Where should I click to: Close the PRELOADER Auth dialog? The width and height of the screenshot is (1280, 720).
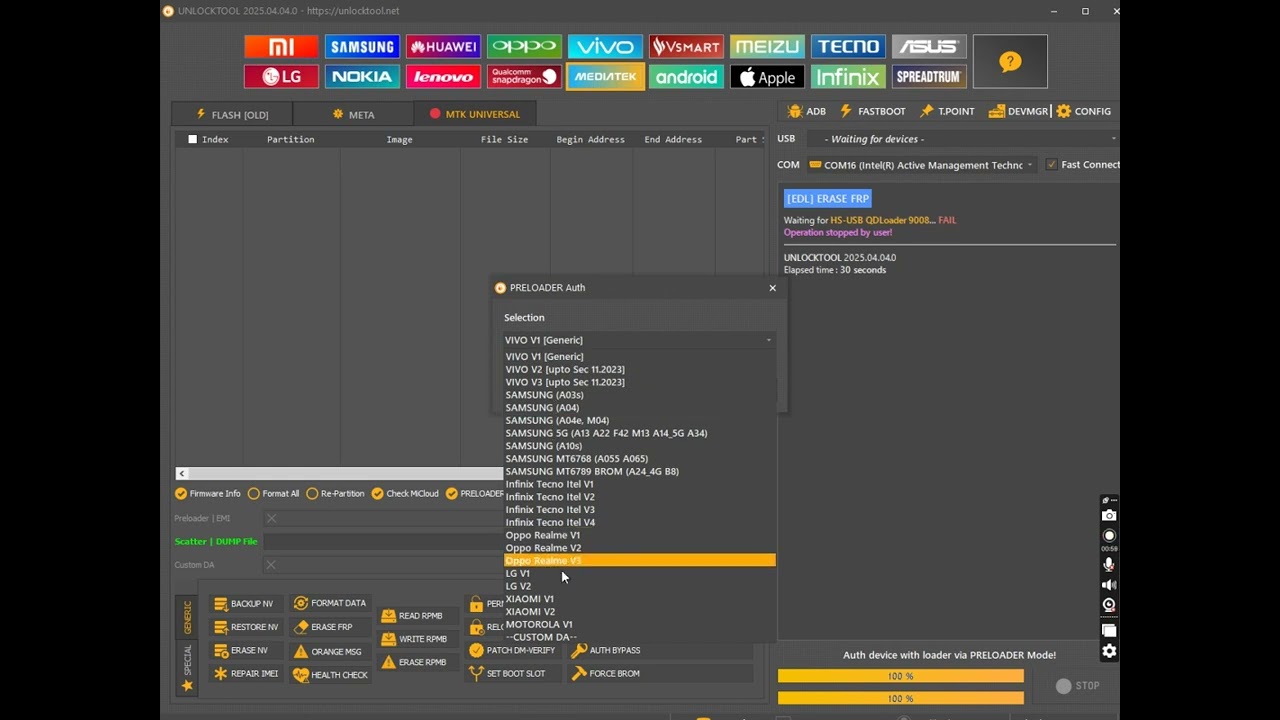[772, 288]
